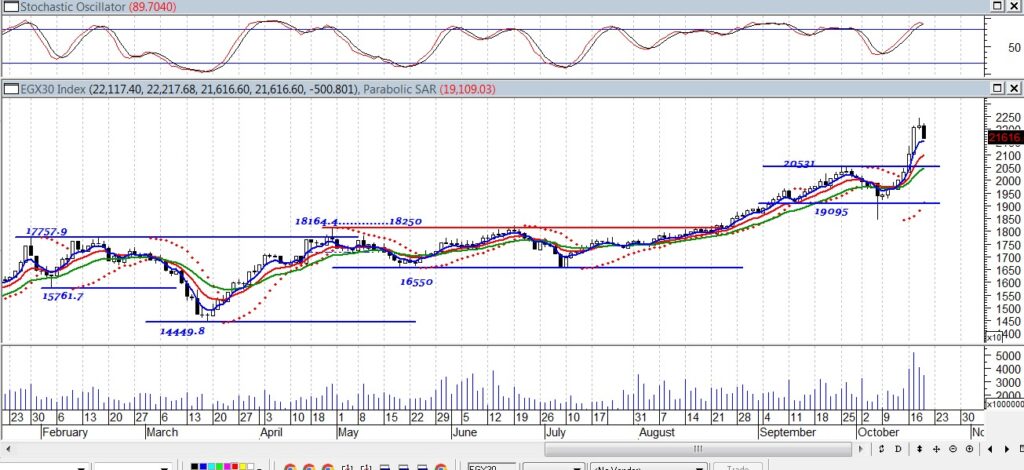Screen dimensions: 1024x470
Task: Maximize the Stochastic Oscillator pane
Action: pyautogui.click(x=996, y=7)
